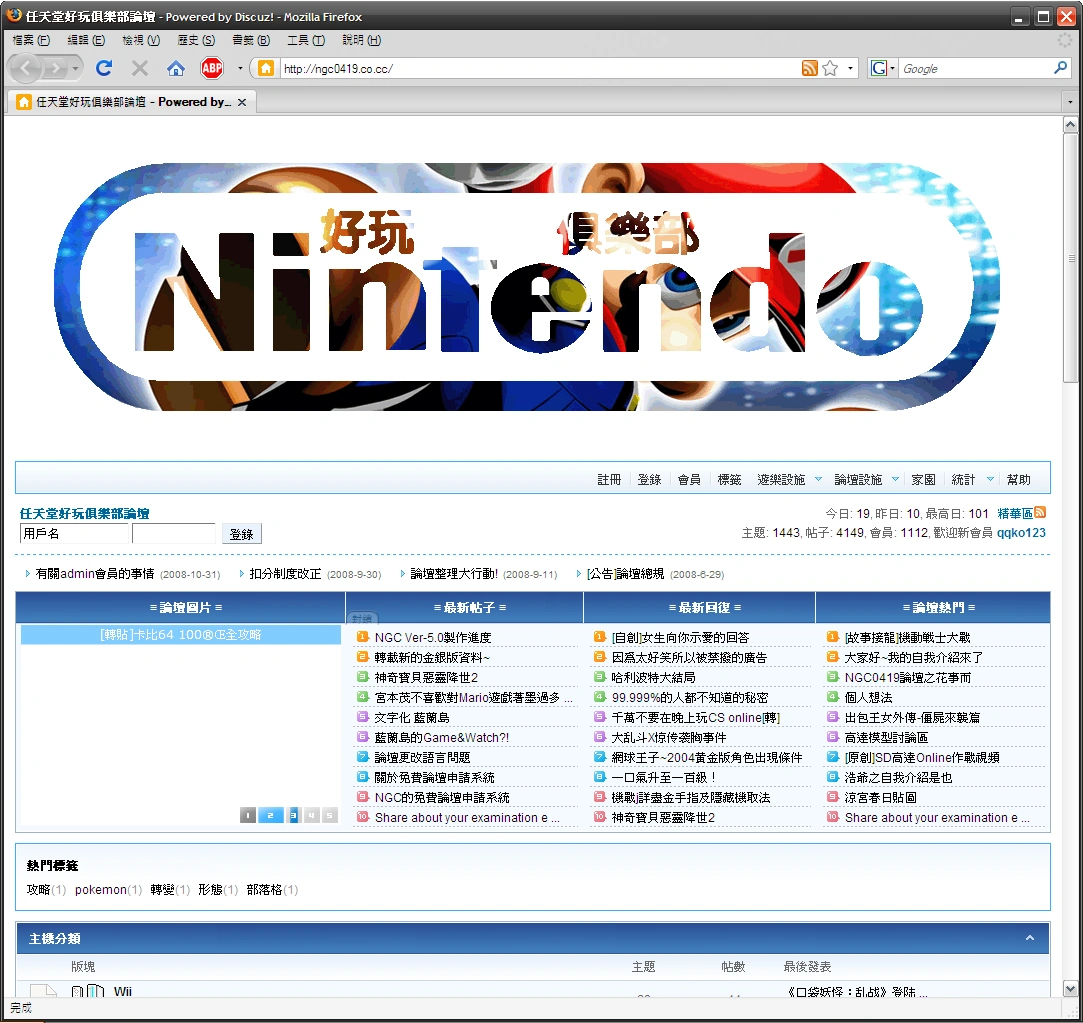Select slideshow image number 1
Screen dimensions: 1083x1023
(247, 815)
